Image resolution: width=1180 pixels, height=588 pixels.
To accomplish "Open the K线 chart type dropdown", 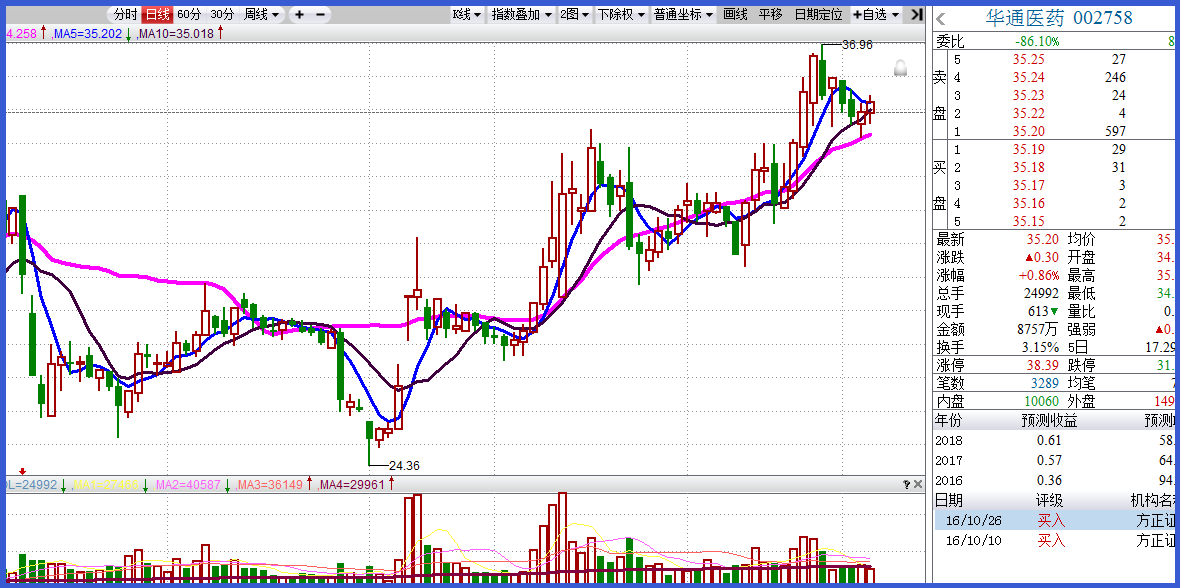I will pos(467,14).
